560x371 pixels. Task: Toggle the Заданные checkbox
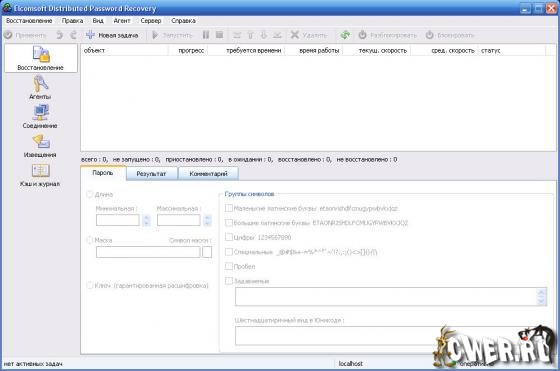[x=229, y=281]
